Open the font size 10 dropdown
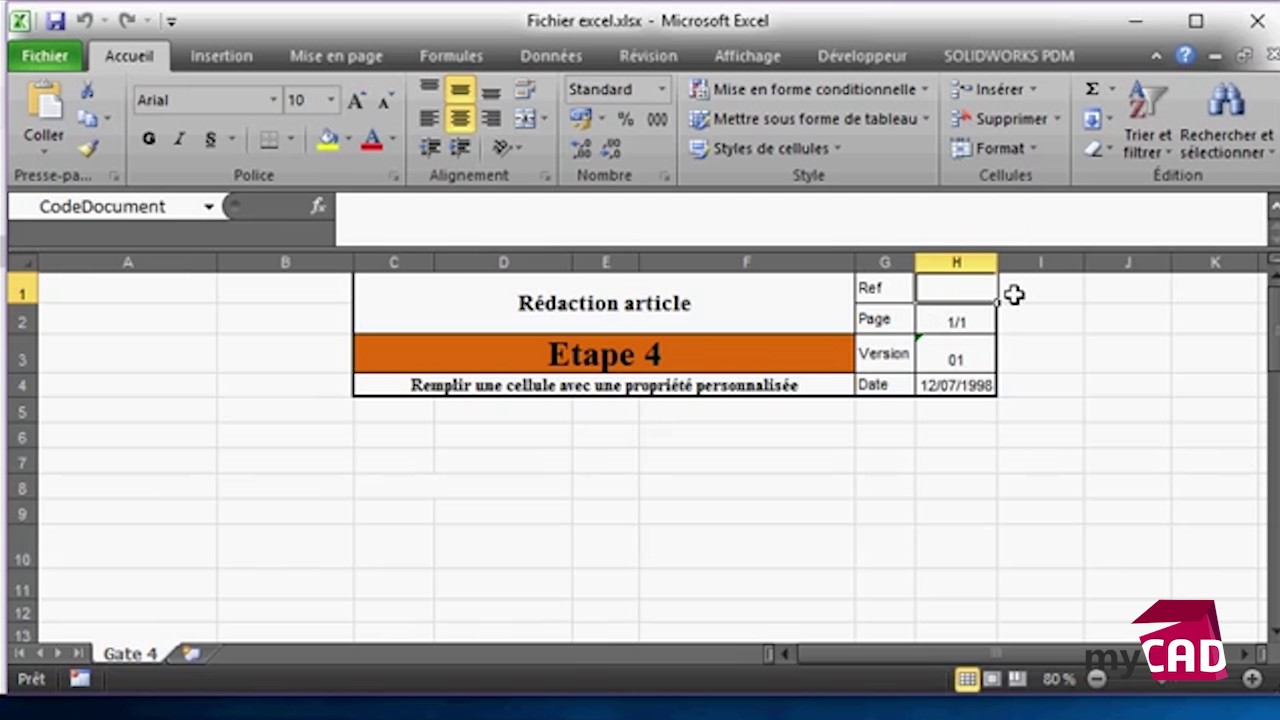This screenshot has width=1280, height=720. [x=331, y=100]
